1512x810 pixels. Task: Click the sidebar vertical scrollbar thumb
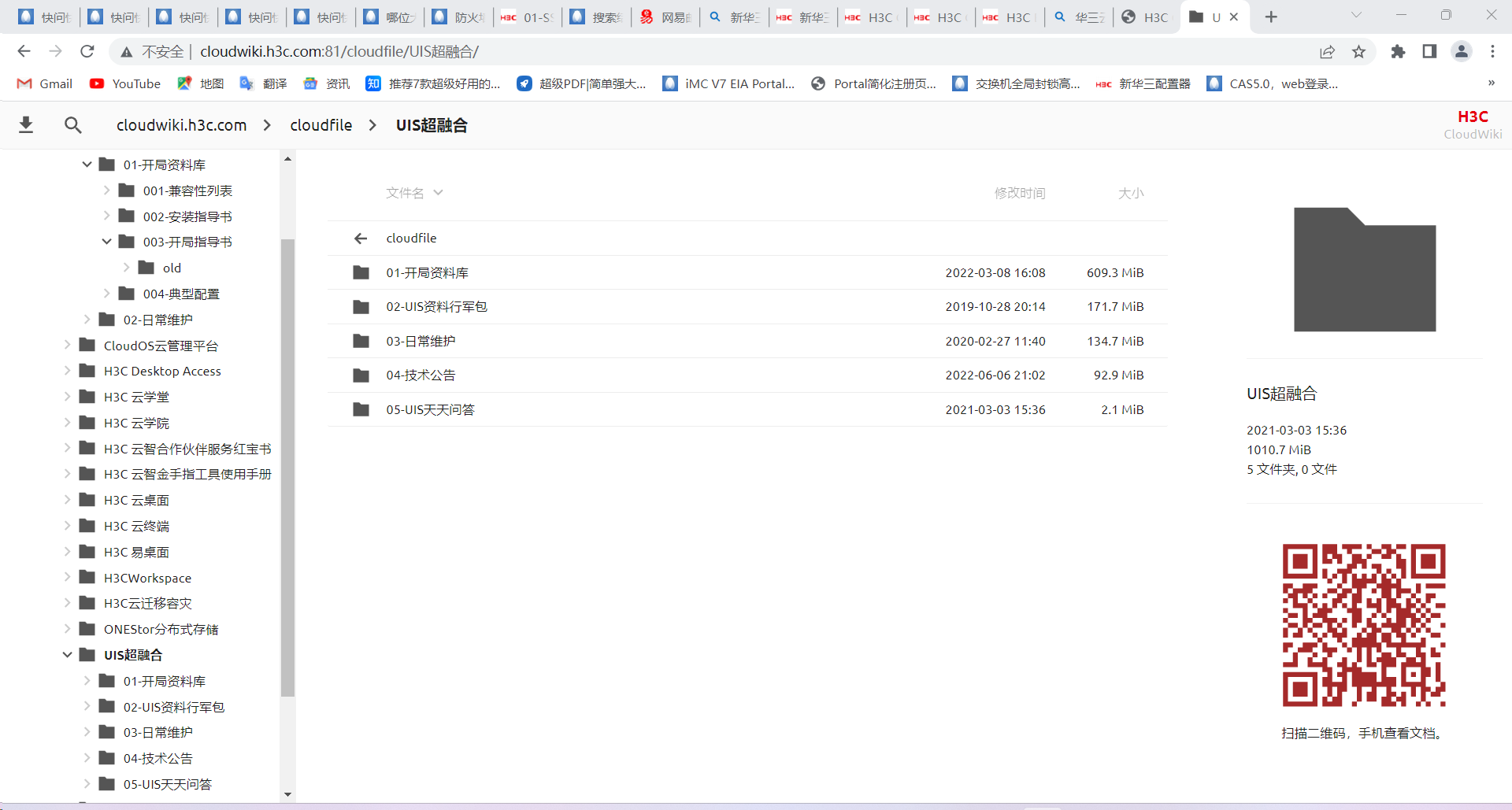pos(287,468)
